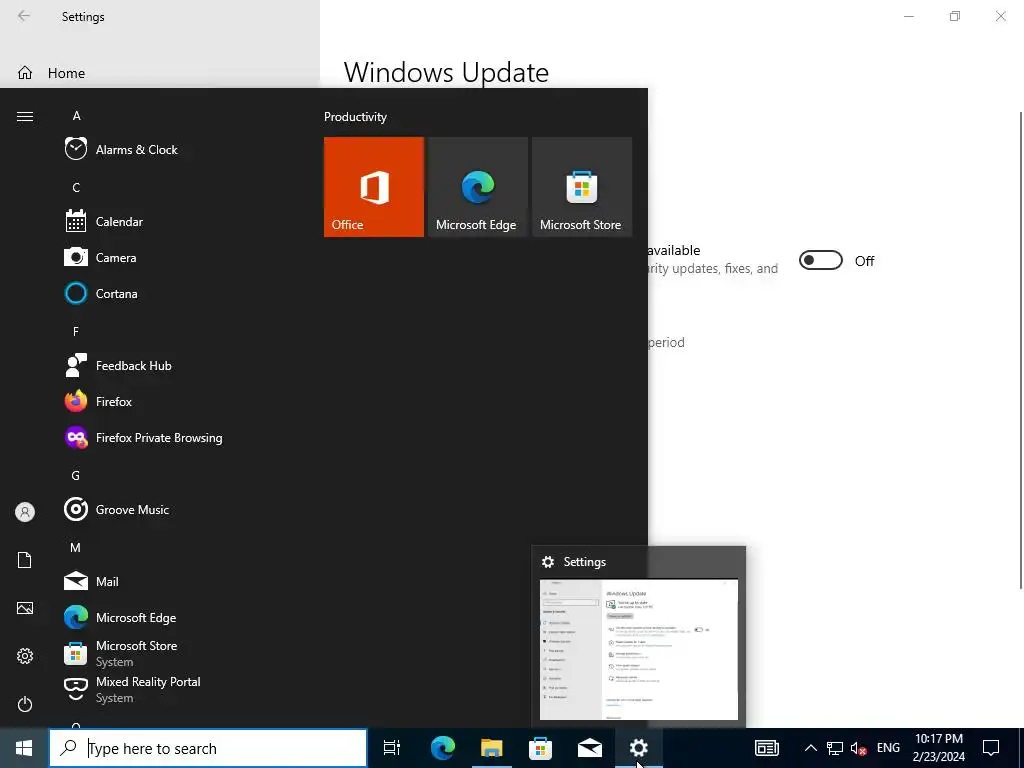Click the Microsoft Store tile
Image resolution: width=1024 pixels, height=768 pixels.
582,187
